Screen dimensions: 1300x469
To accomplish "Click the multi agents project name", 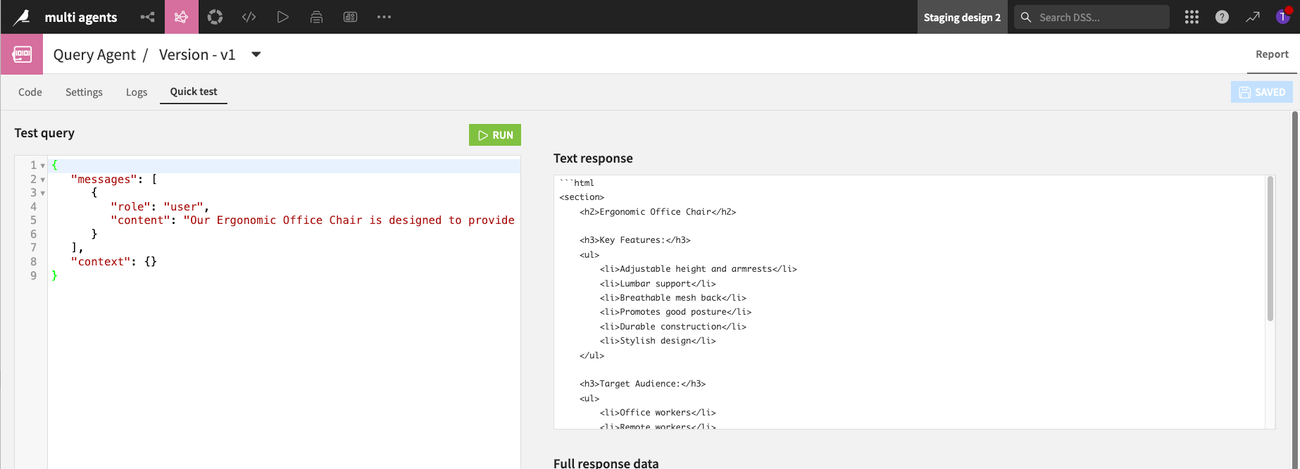I will pos(81,17).
